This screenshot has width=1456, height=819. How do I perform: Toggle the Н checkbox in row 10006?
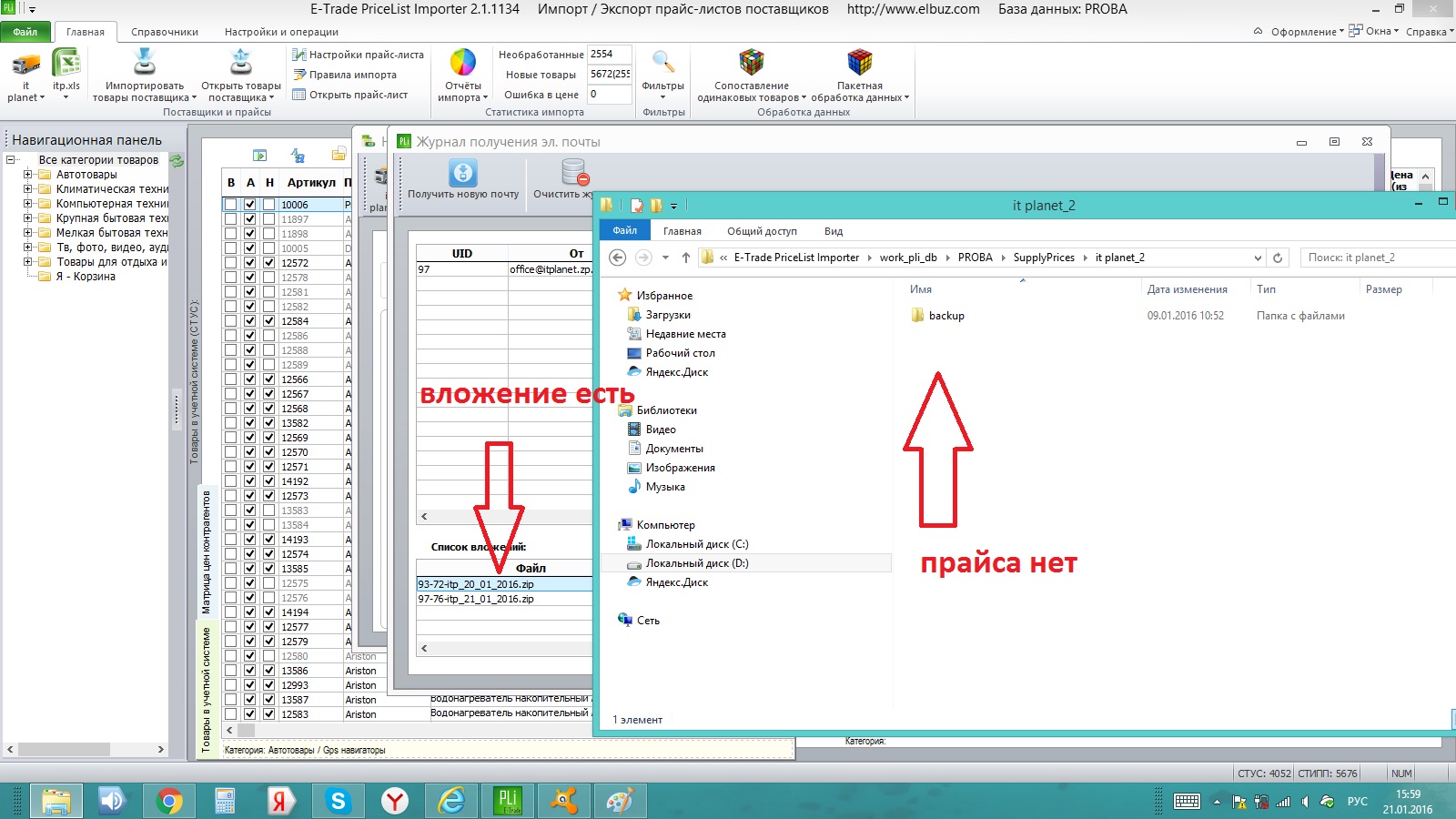point(268,206)
